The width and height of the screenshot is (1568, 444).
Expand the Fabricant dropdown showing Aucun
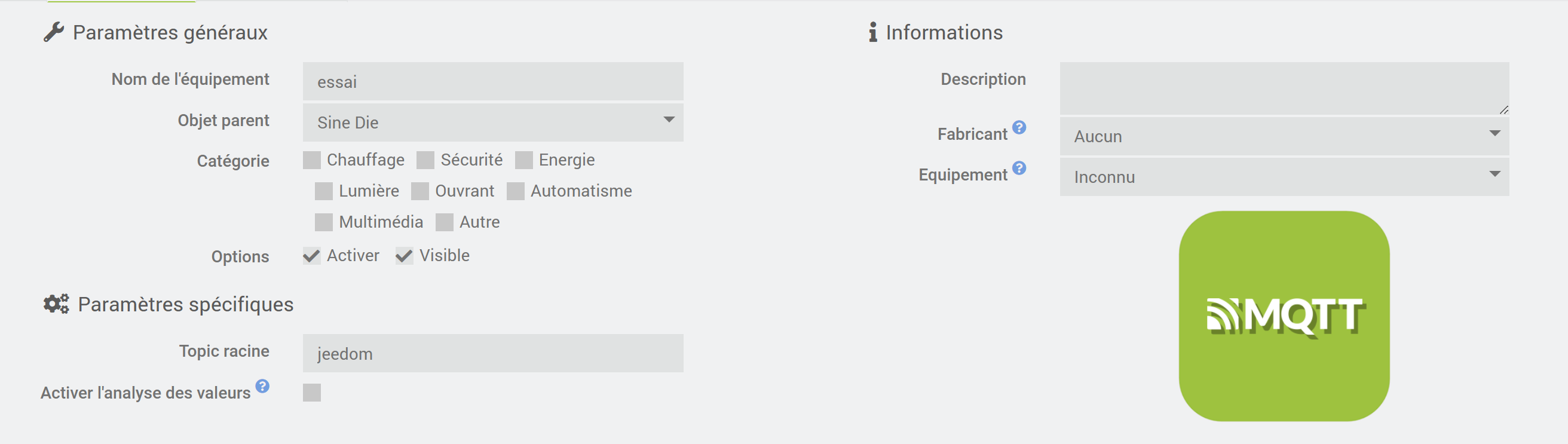click(1284, 136)
